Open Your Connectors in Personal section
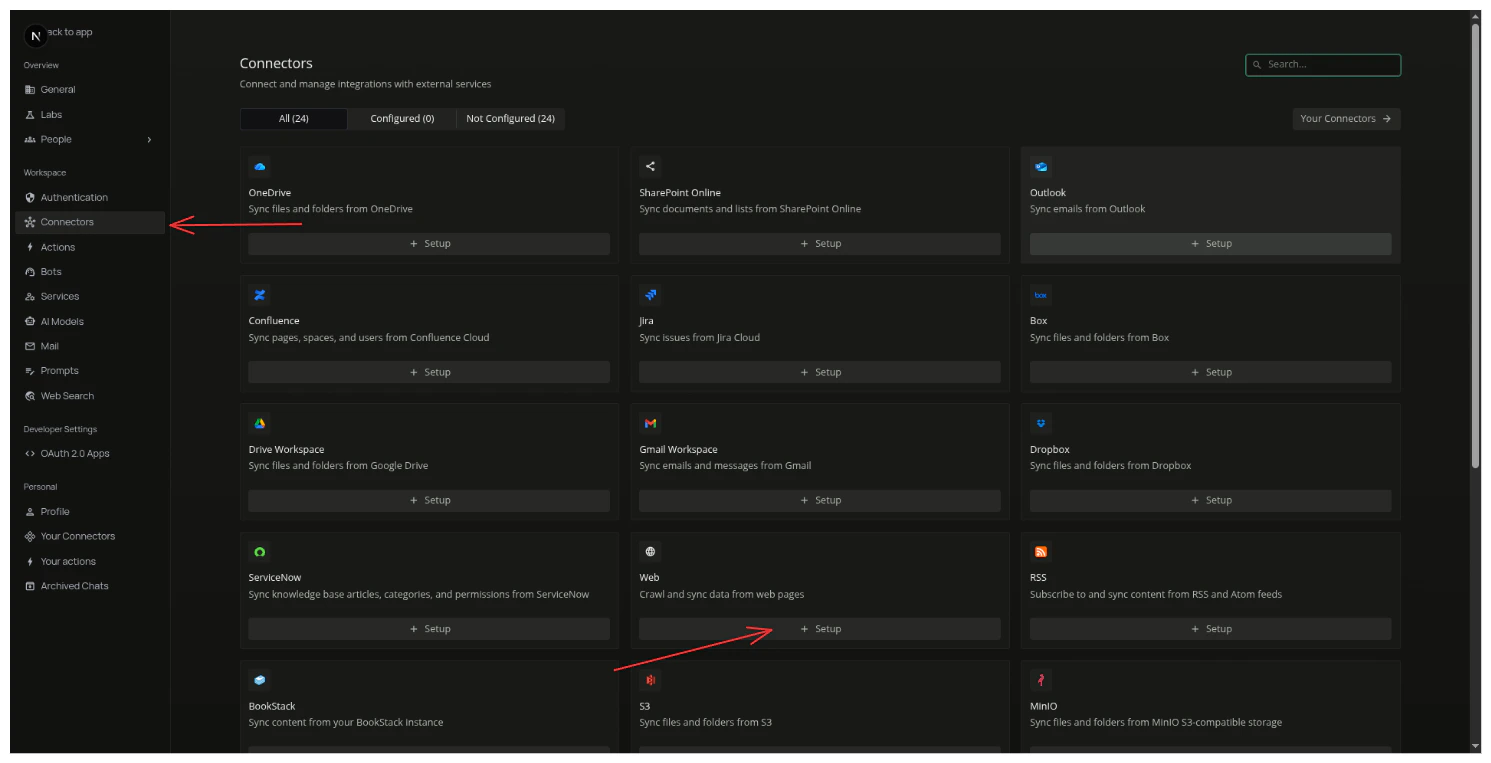This screenshot has height=763, width=1491. (90, 537)
